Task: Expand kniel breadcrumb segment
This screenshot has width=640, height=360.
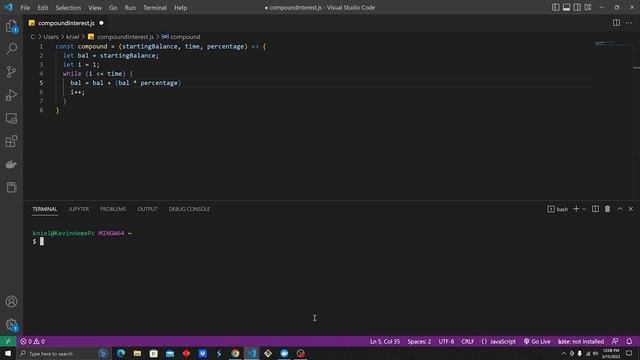Action: pos(73,37)
